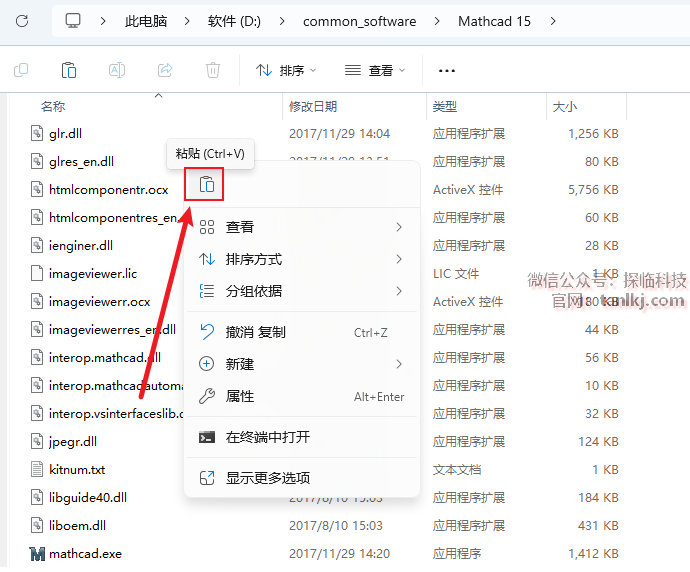Select the file named libguide40.dll
The height and width of the screenshot is (572, 690).
(x=88, y=497)
